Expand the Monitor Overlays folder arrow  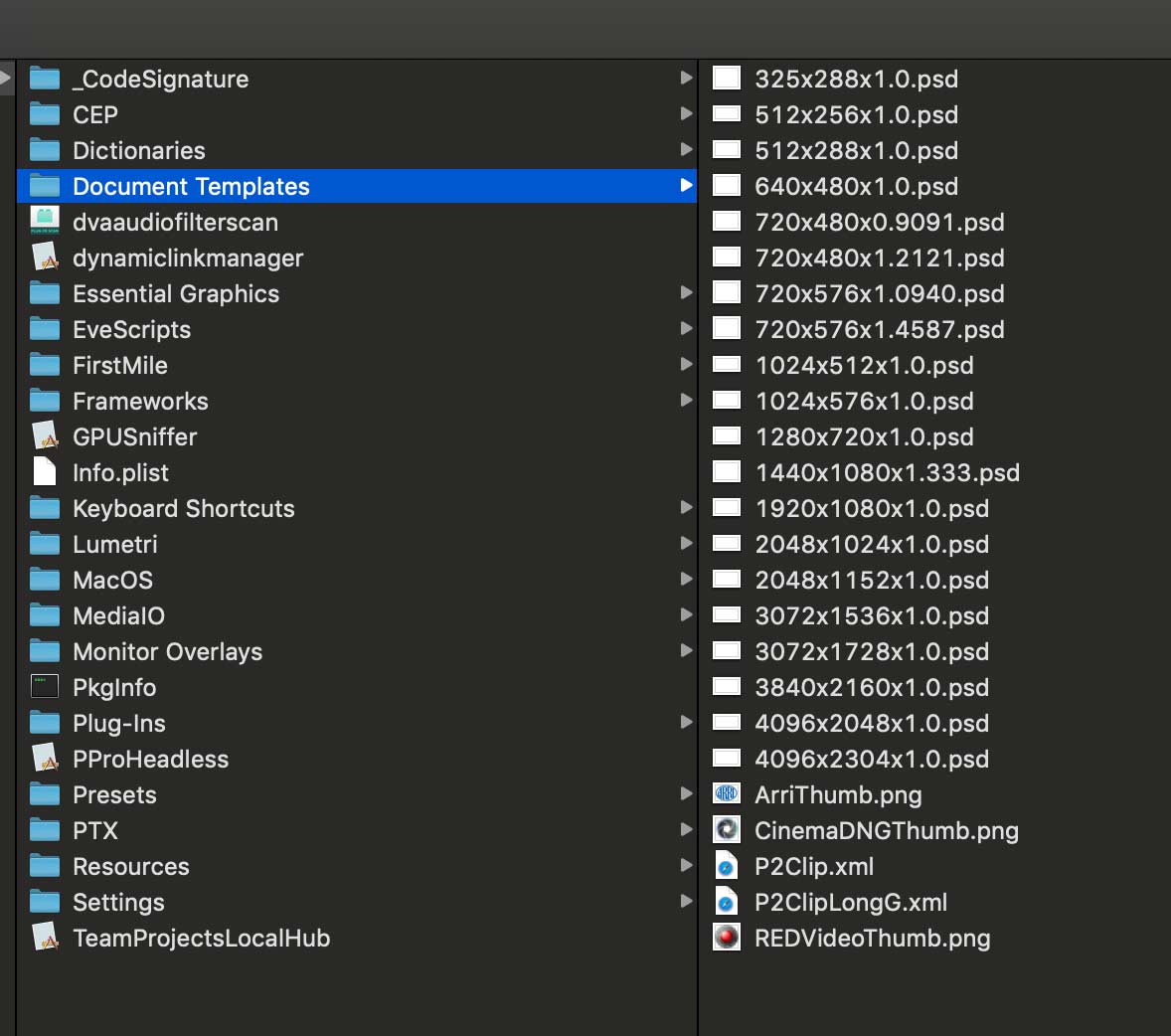point(686,650)
